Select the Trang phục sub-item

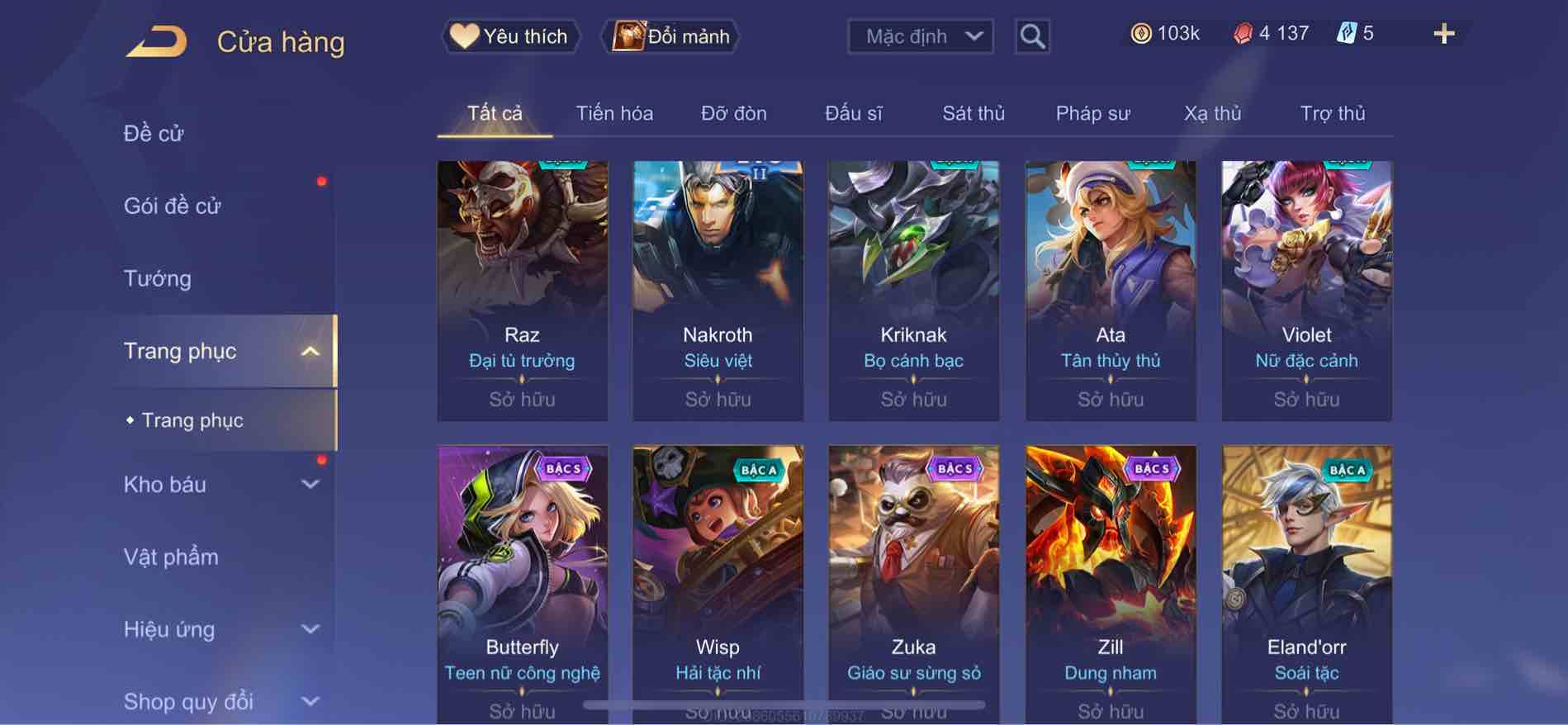coord(192,420)
